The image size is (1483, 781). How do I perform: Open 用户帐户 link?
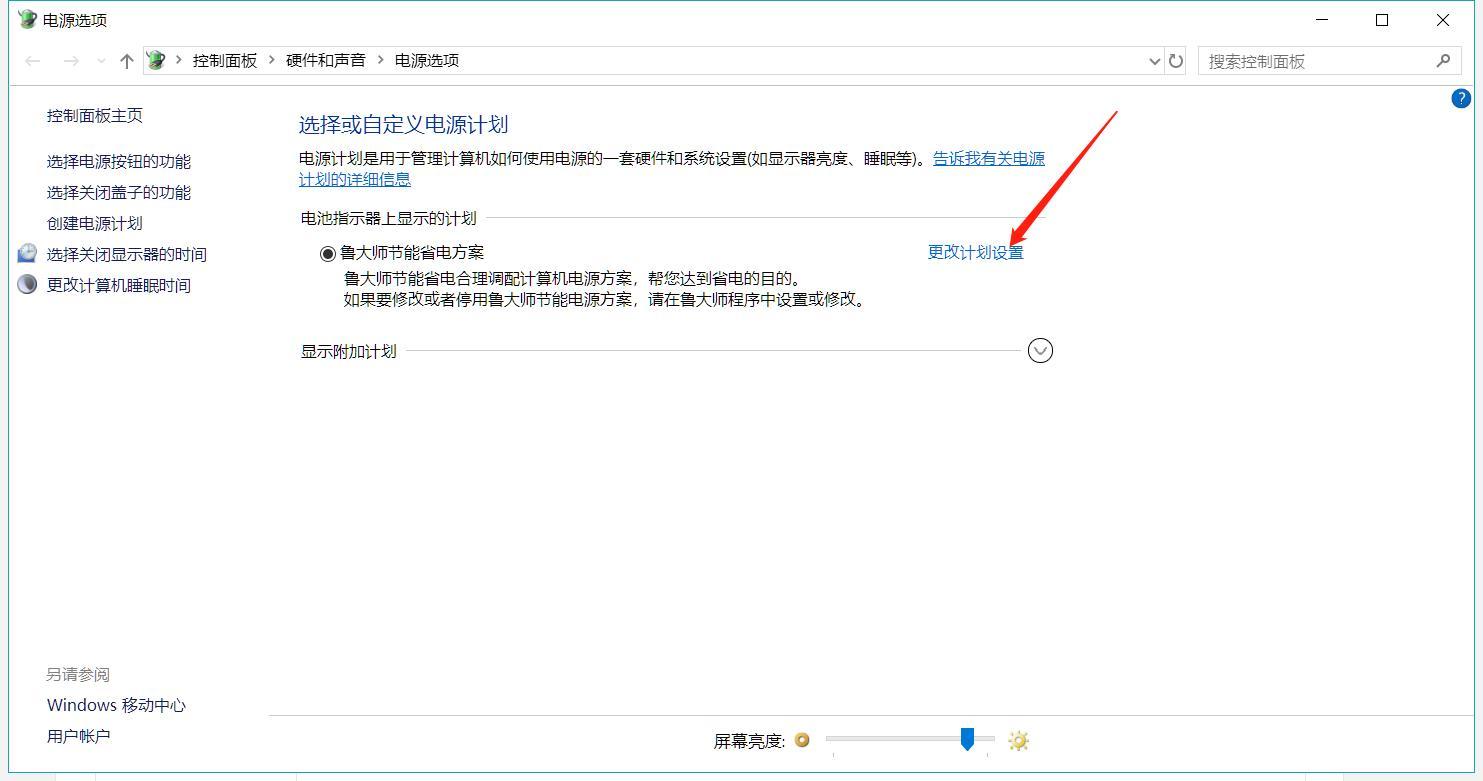pyautogui.click(x=79, y=736)
